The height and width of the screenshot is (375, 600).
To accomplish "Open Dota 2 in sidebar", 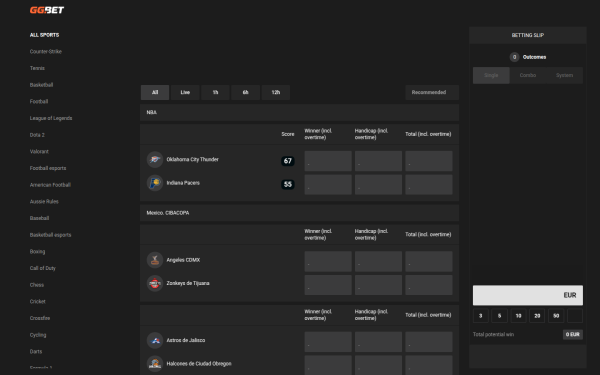I will (x=37, y=135).
